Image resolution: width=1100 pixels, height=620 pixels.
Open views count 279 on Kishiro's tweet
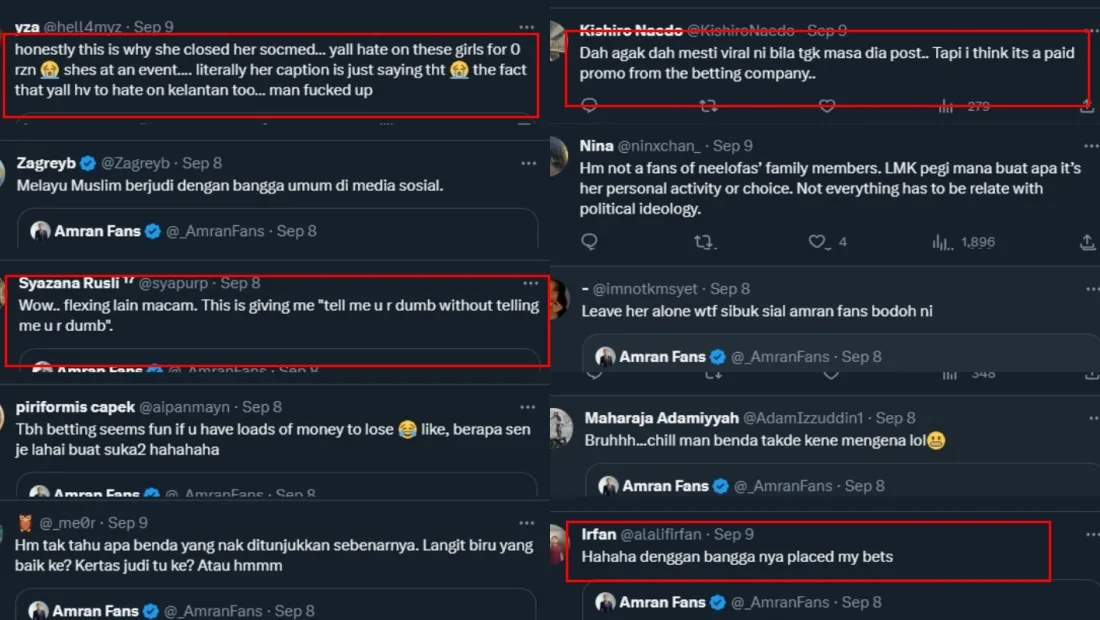click(x=946, y=105)
